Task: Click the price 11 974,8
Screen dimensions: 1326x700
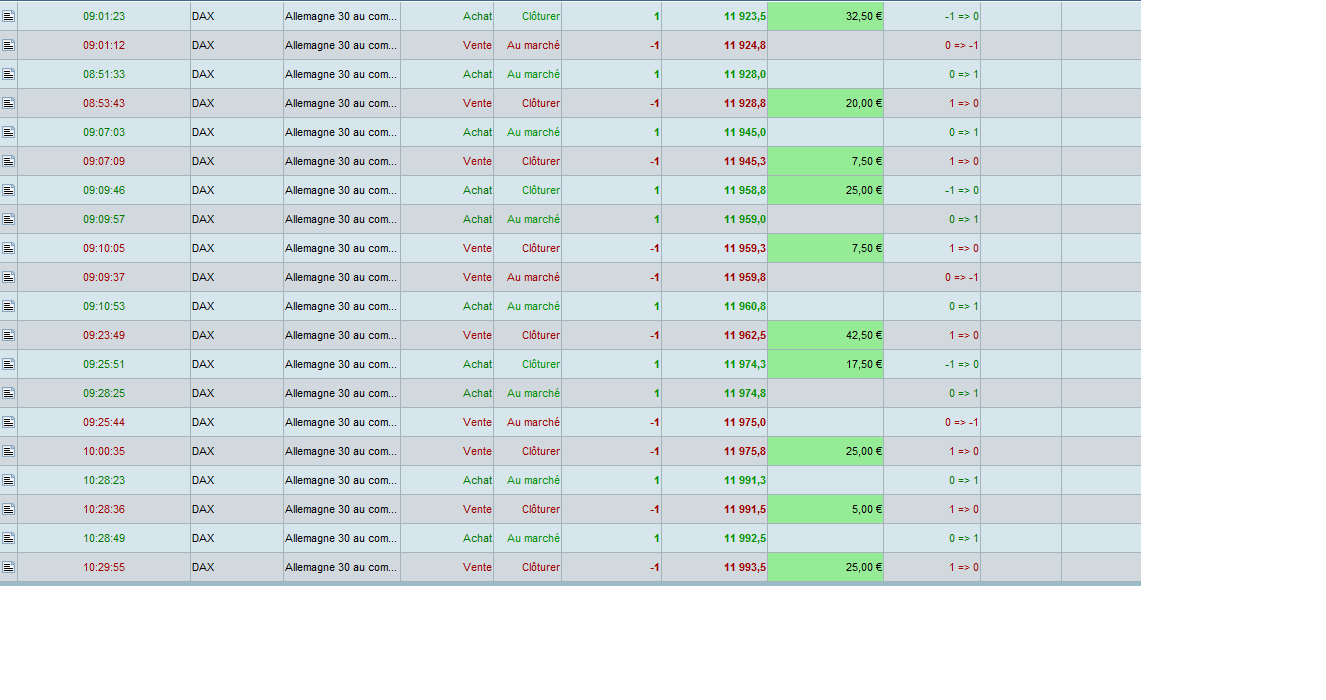Action: [x=745, y=393]
